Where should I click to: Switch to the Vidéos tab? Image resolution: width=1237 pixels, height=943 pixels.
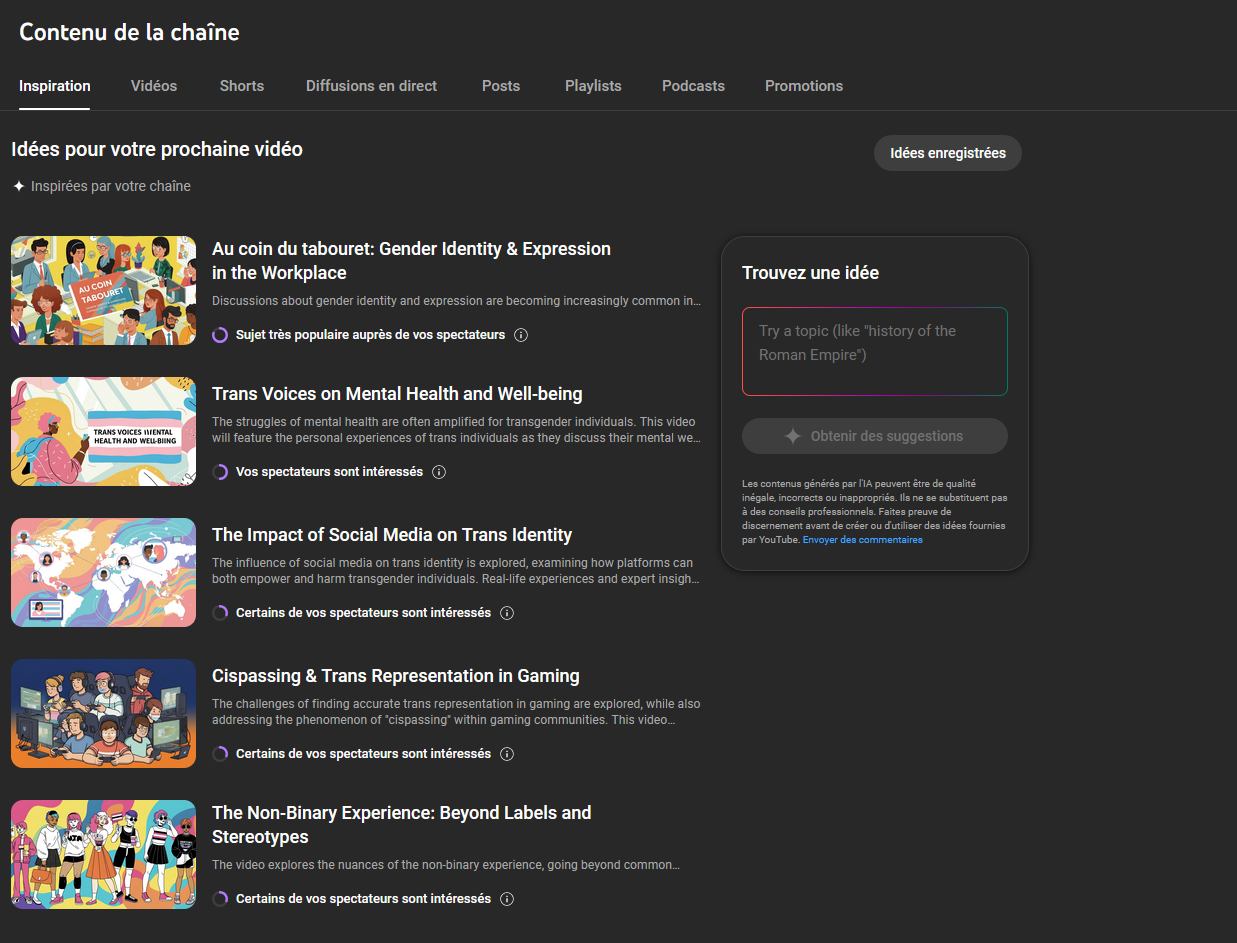[154, 86]
